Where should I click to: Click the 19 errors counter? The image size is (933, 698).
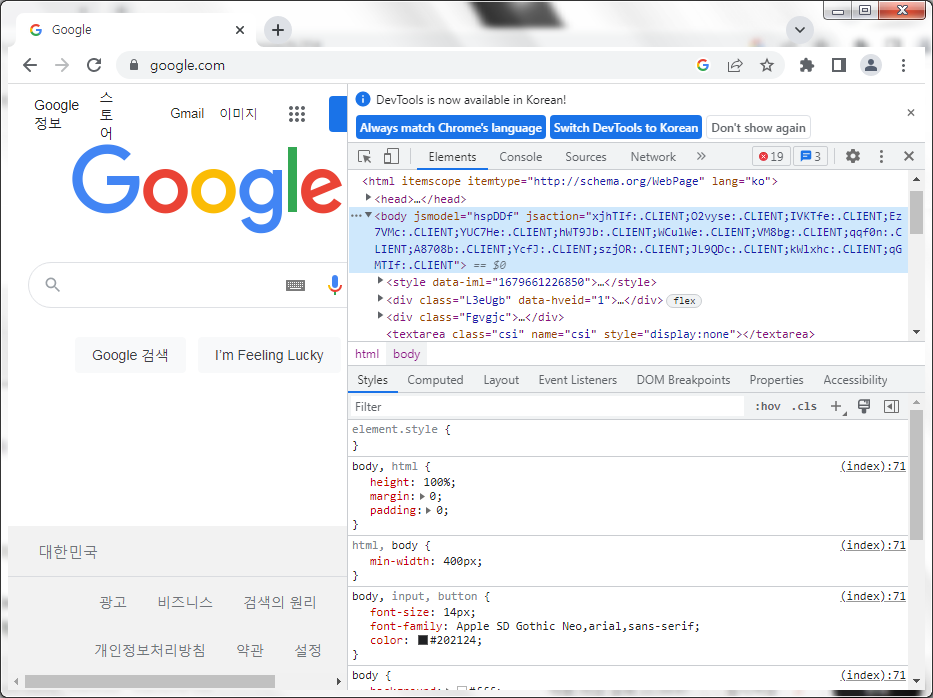[771, 156]
